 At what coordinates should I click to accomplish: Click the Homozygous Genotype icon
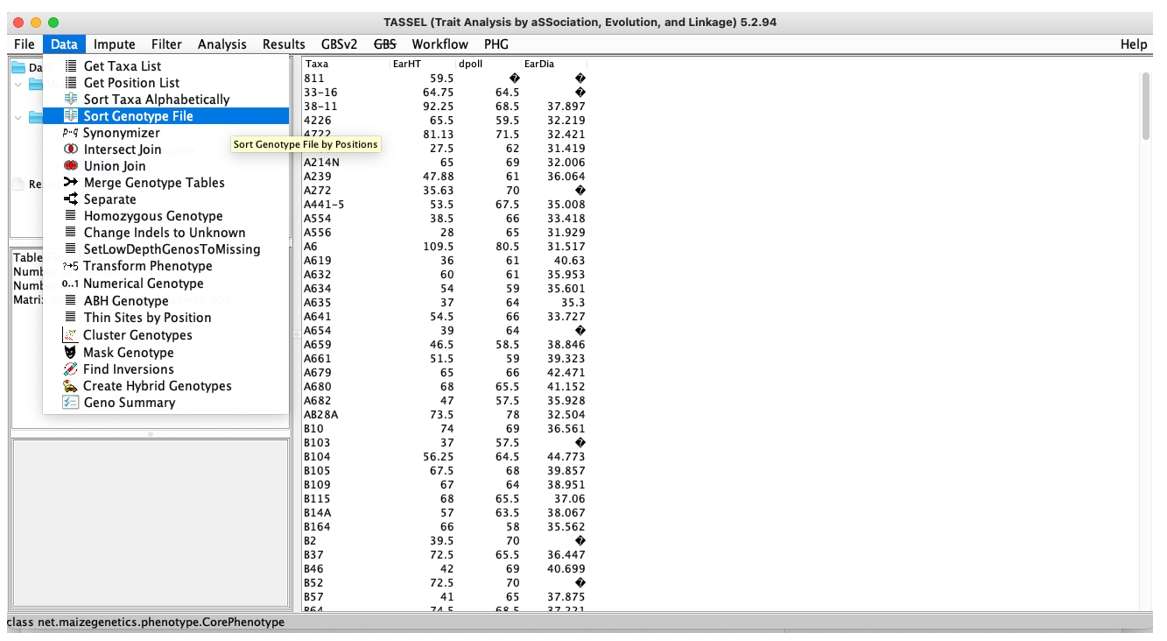71,215
